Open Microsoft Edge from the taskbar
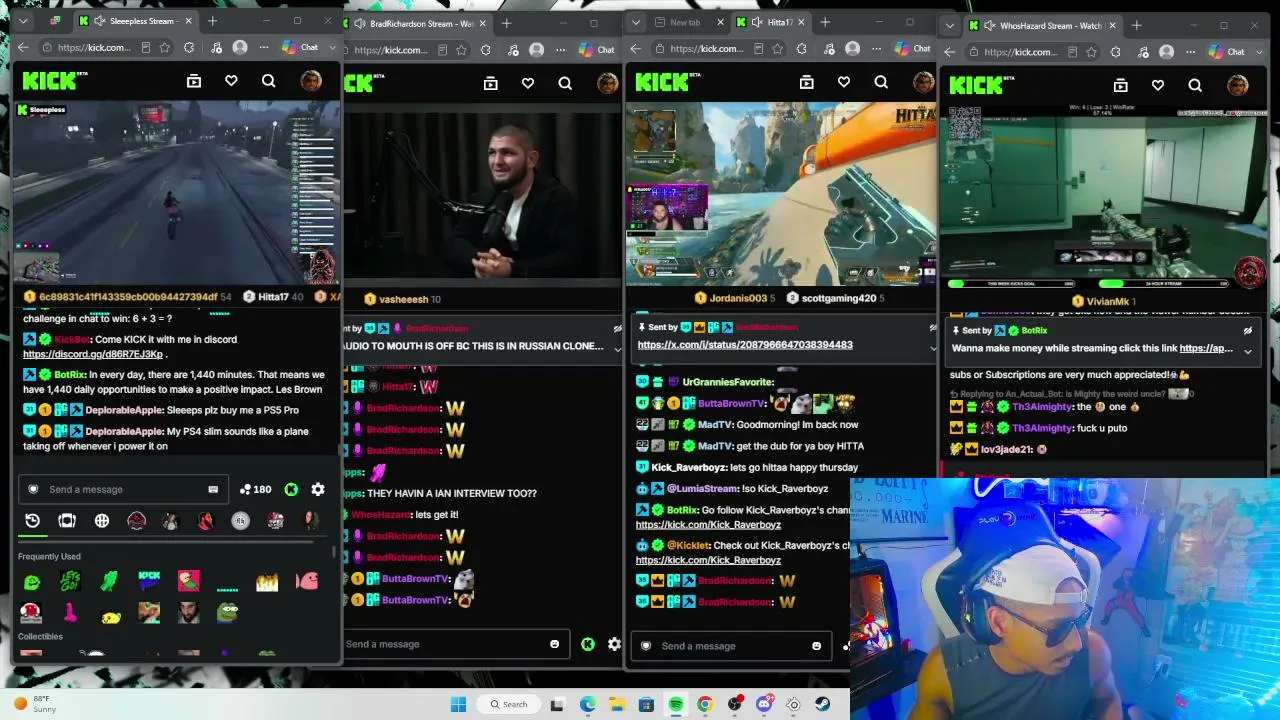The height and width of the screenshot is (720, 1280). tap(587, 704)
